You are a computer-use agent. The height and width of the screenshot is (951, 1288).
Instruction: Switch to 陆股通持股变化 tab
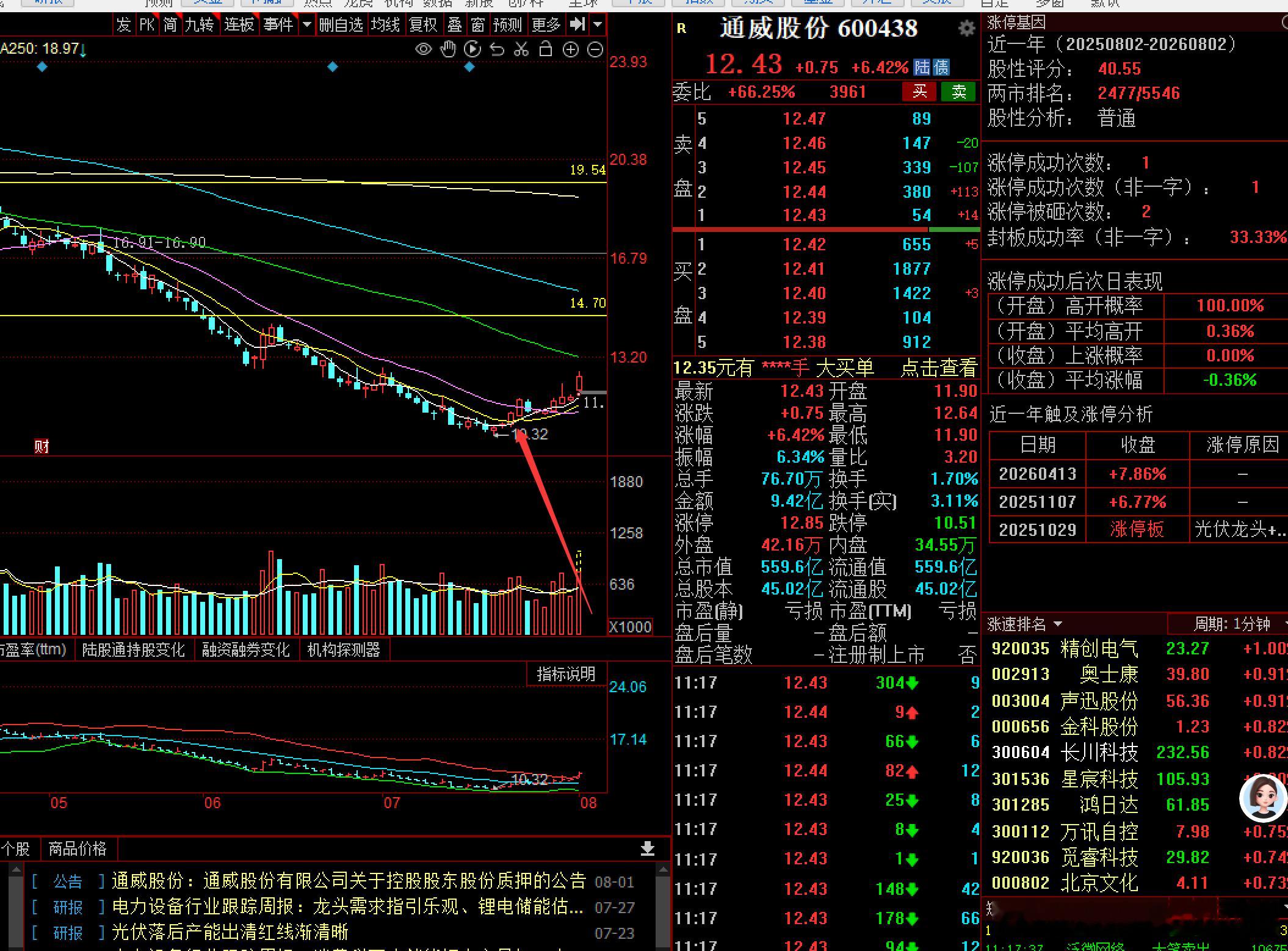(x=133, y=649)
